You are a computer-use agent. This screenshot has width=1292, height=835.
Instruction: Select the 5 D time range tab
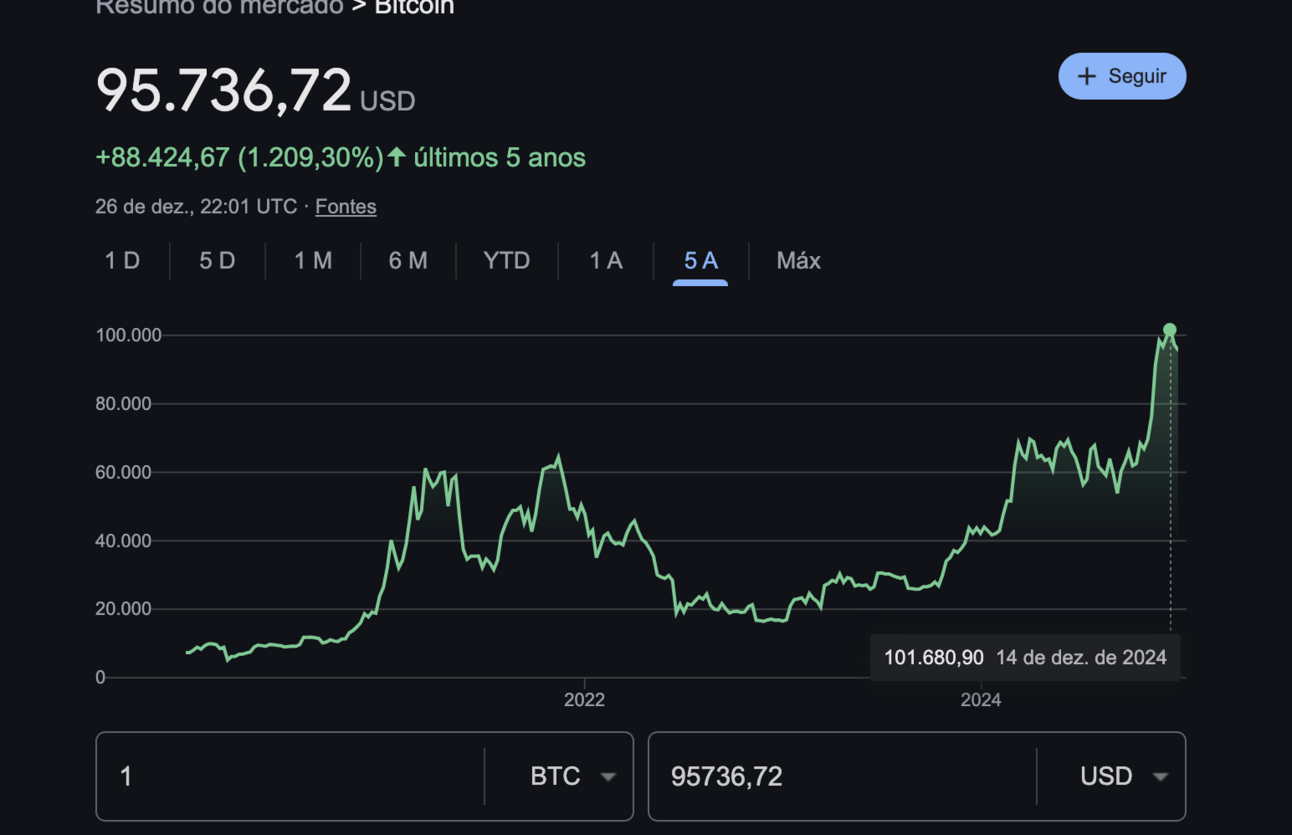pos(217,261)
